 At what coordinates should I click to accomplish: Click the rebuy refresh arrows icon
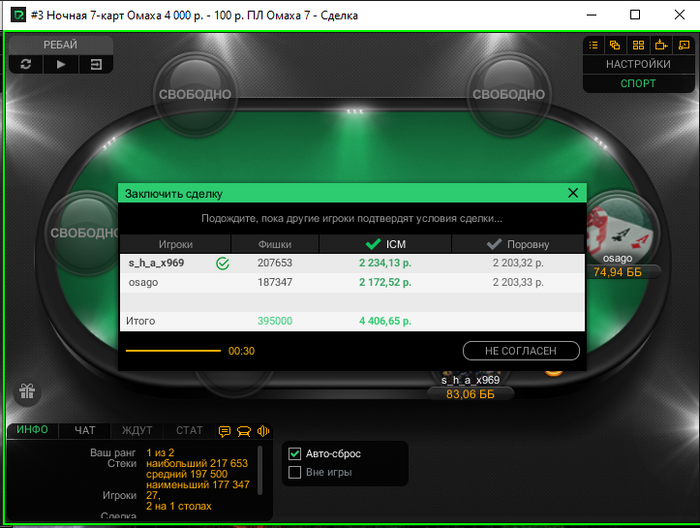pos(26,64)
